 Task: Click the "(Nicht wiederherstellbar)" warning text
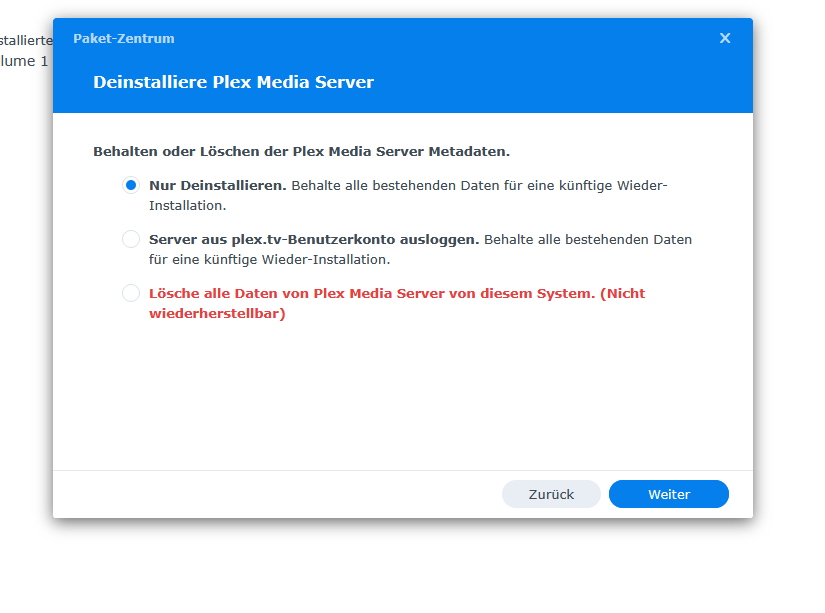(x=217, y=313)
